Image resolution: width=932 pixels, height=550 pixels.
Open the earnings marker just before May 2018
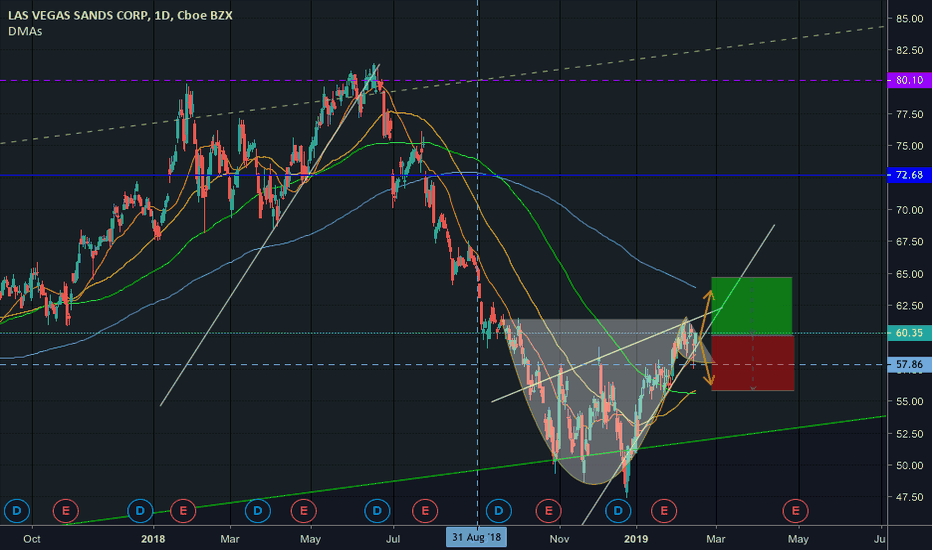tap(303, 510)
